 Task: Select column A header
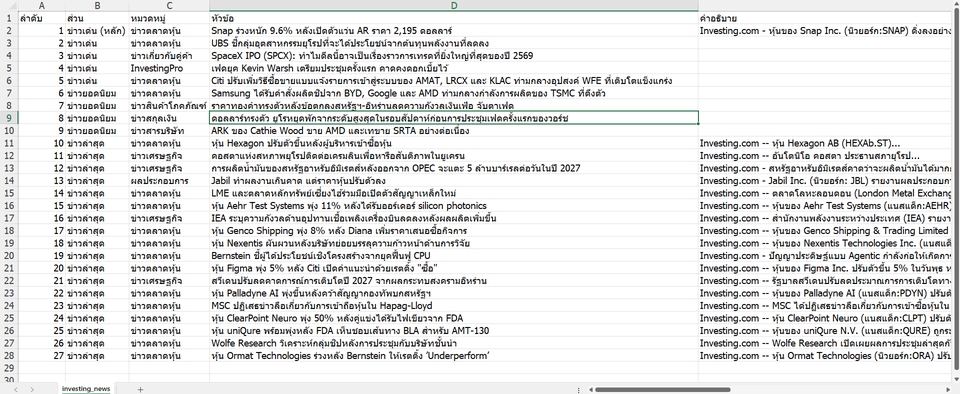point(42,6)
